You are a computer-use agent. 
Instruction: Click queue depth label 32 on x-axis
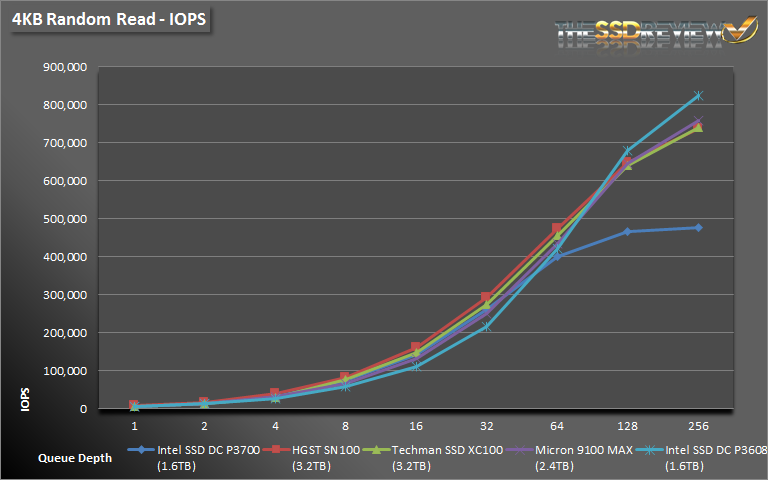point(486,426)
